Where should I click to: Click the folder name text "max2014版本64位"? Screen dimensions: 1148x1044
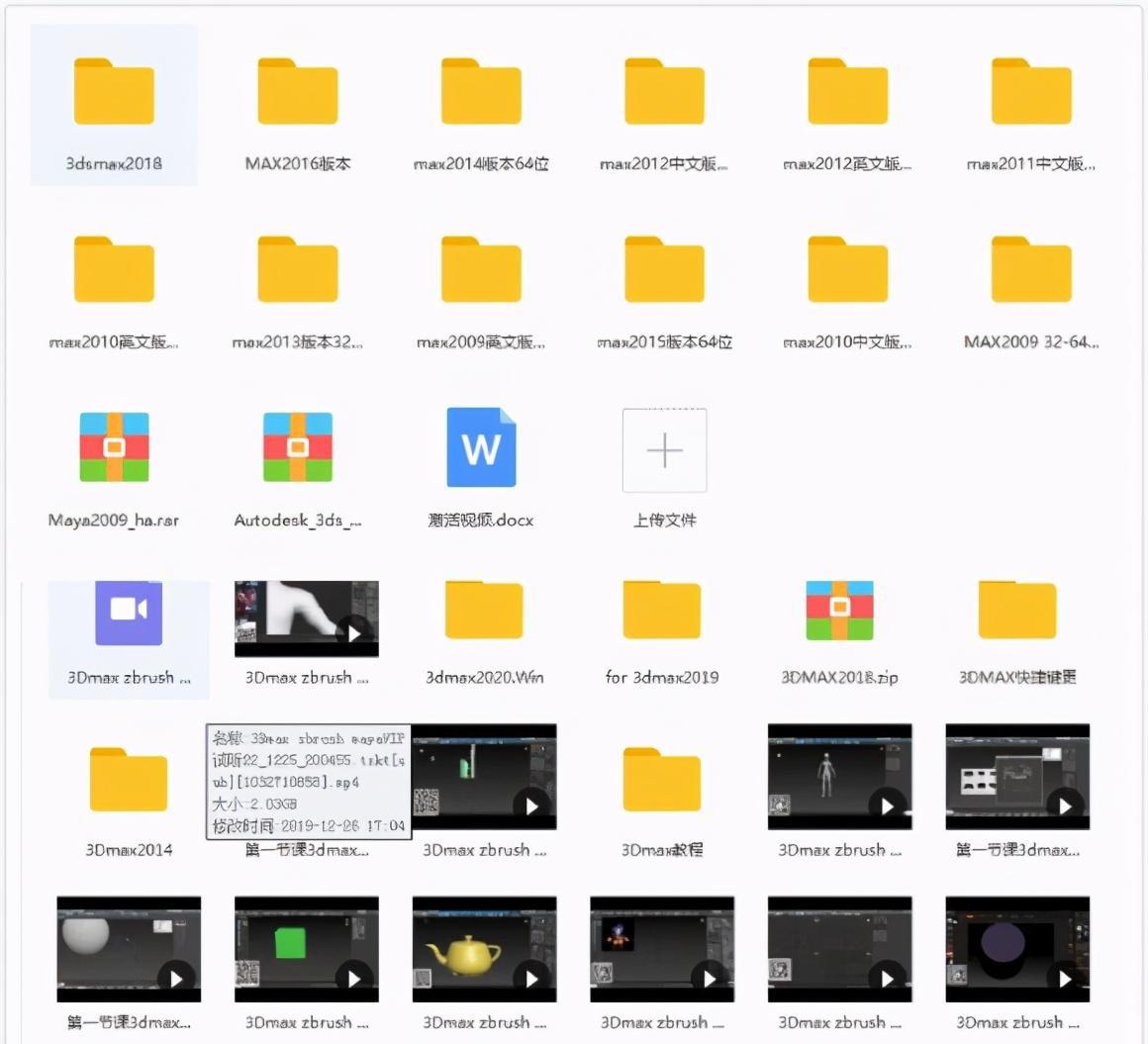click(481, 163)
